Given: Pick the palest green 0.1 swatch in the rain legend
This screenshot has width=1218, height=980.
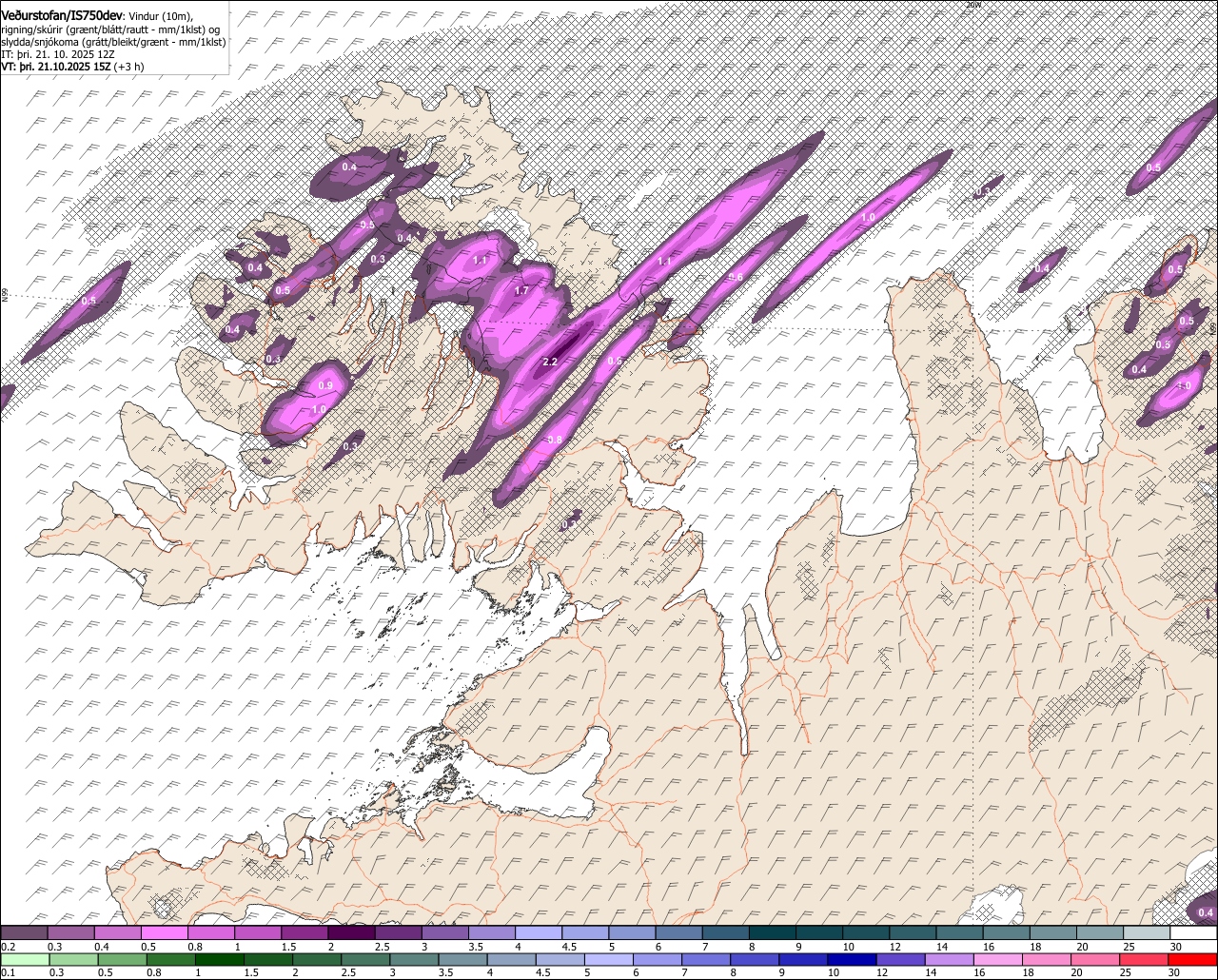Looking at the screenshot, I should [x=24, y=960].
